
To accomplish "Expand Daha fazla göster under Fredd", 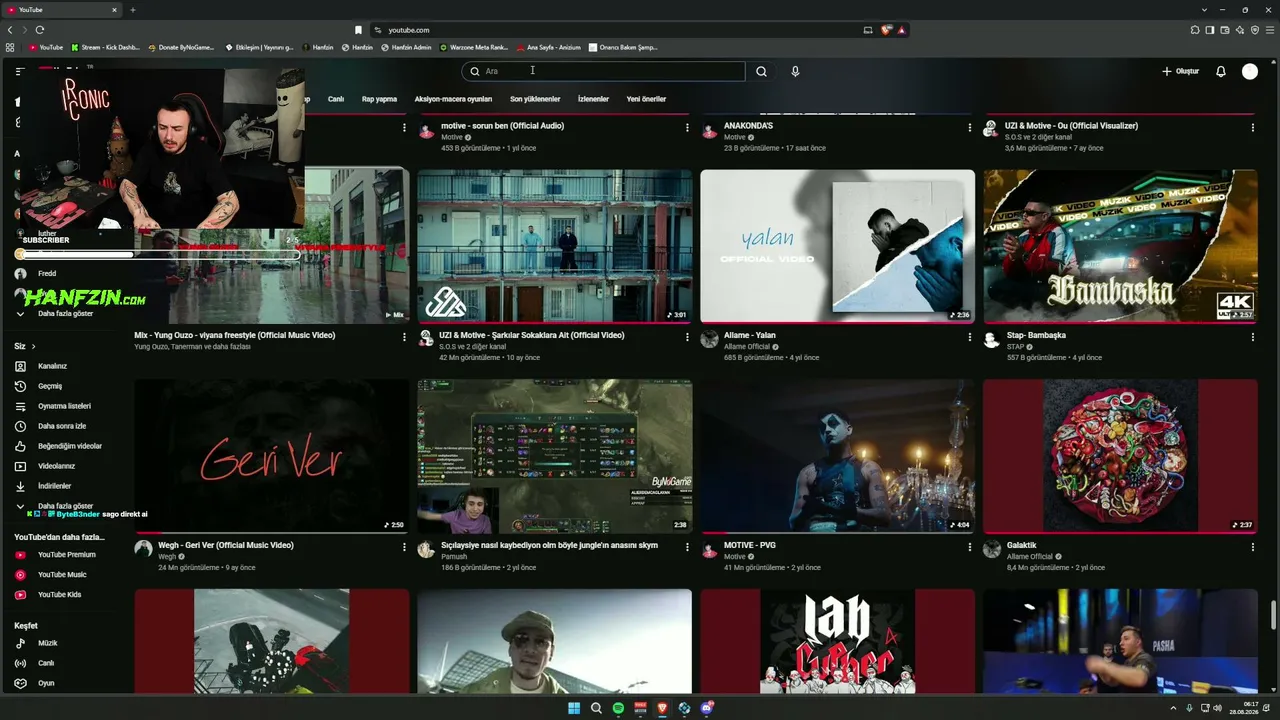I will point(66,313).
